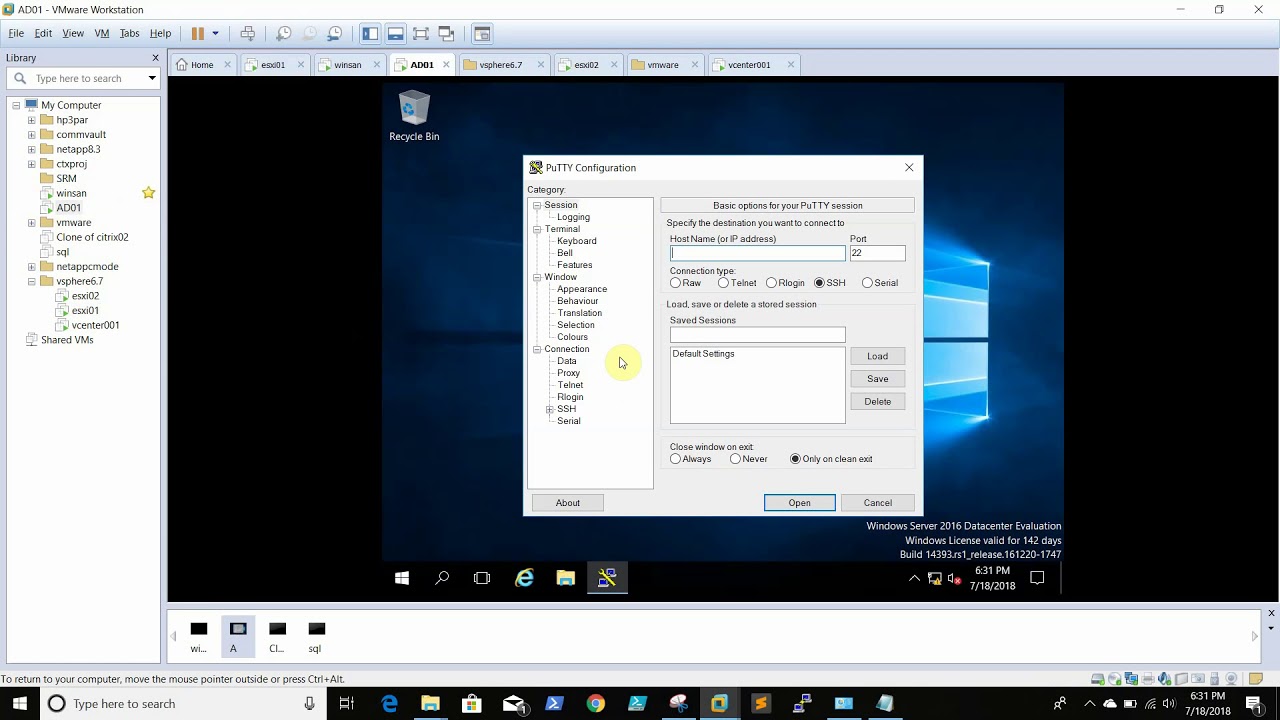Click the console view toolbar icon
Viewport: 1280px width, 720px height.
pos(482,33)
